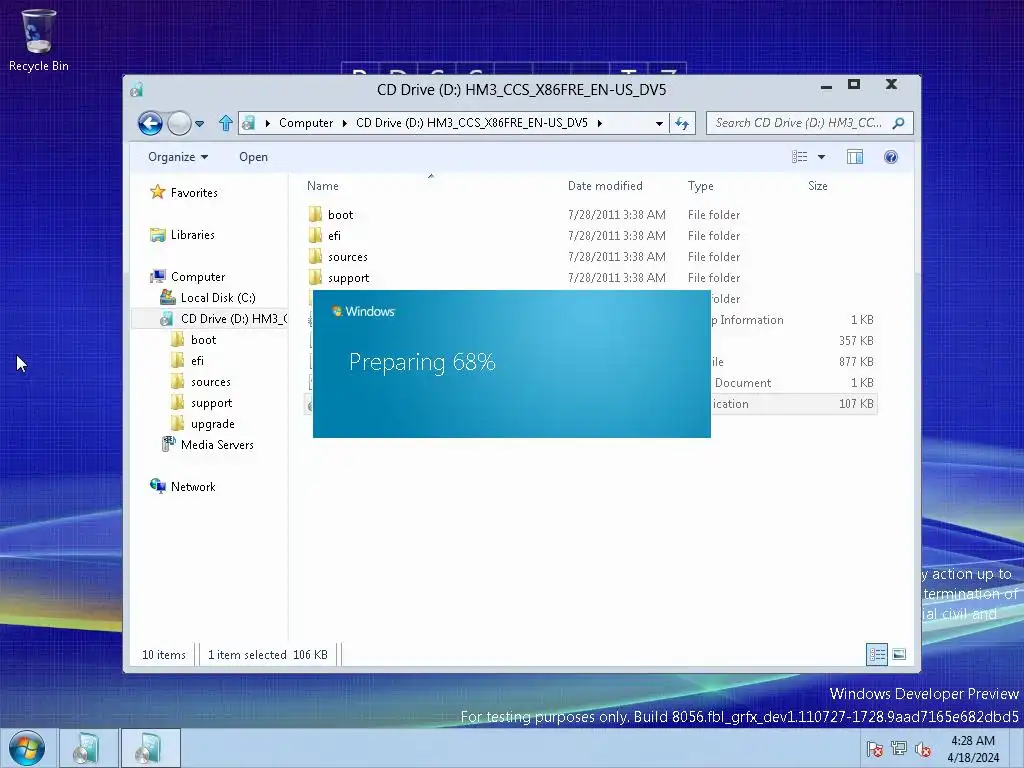Select the efi folder in file list

(334, 236)
